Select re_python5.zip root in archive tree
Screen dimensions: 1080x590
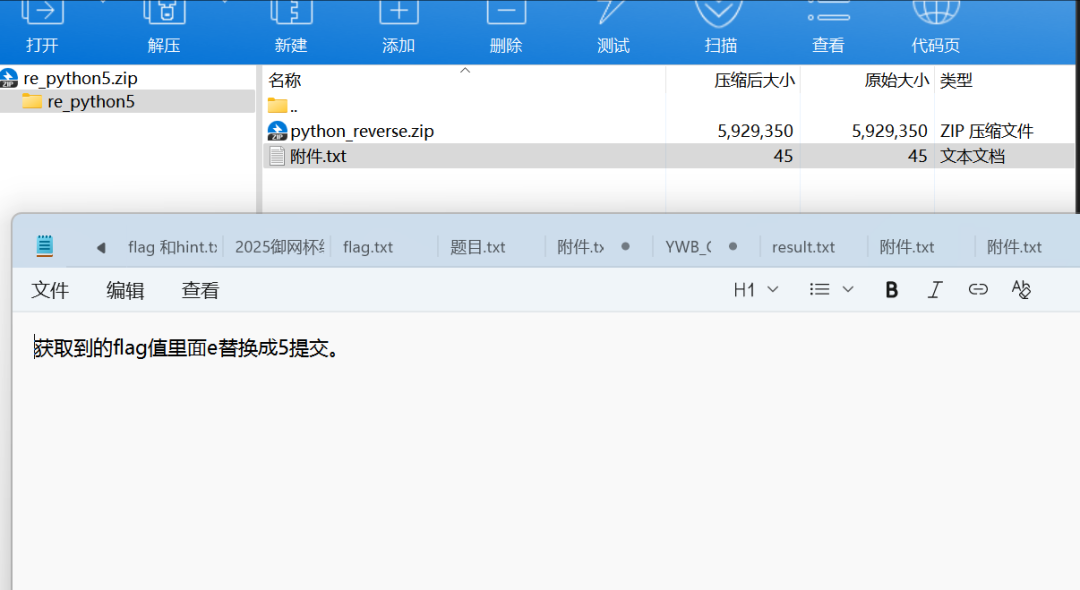click(x=80, y=78)
